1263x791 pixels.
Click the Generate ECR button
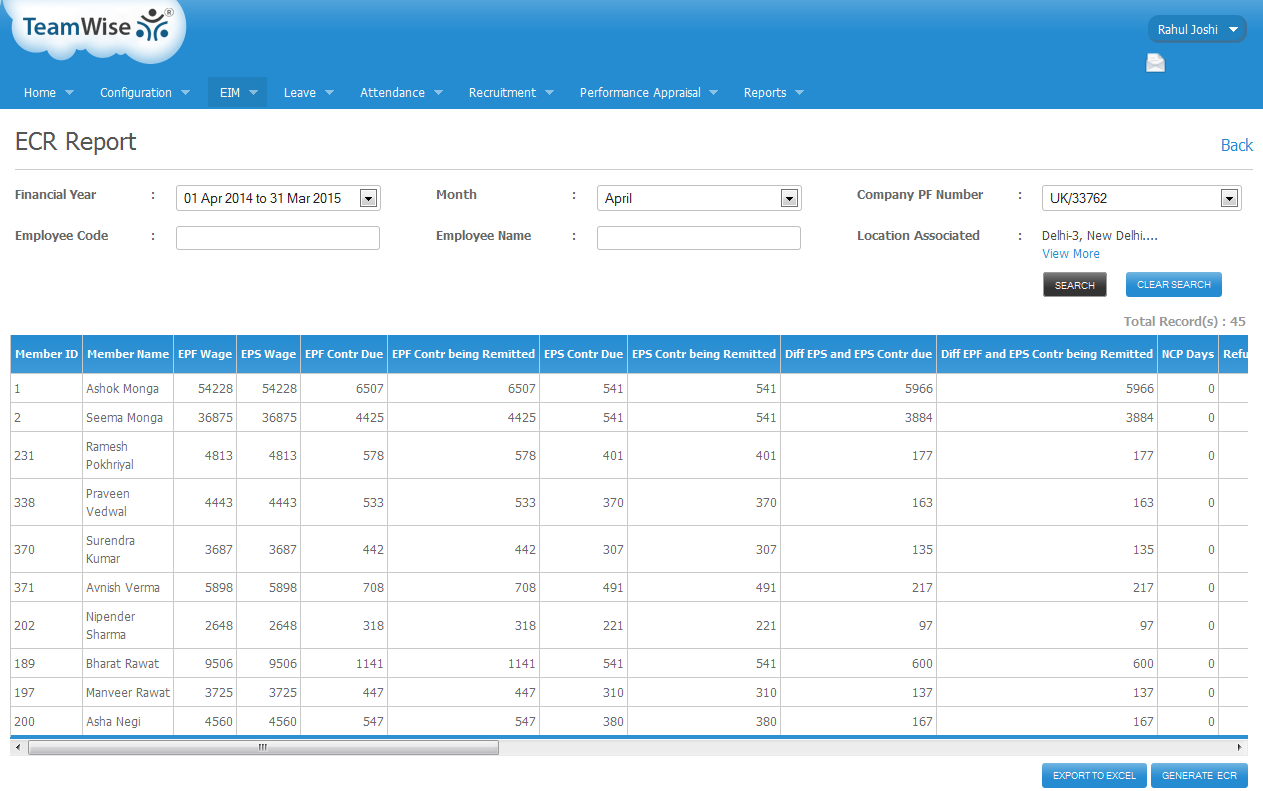coord(1199,776)
